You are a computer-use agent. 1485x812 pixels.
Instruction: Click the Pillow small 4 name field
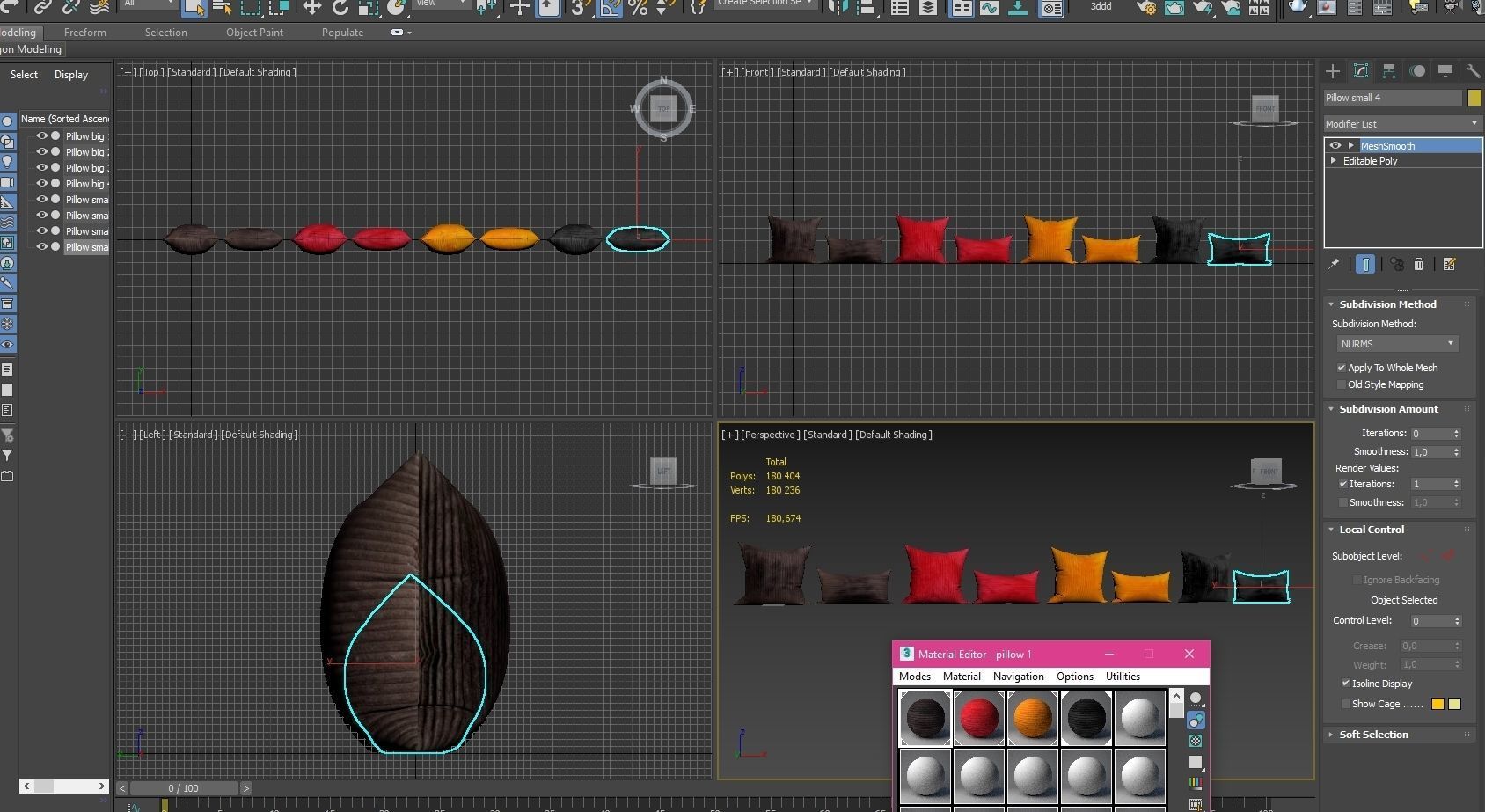(x=1393, y=98)
